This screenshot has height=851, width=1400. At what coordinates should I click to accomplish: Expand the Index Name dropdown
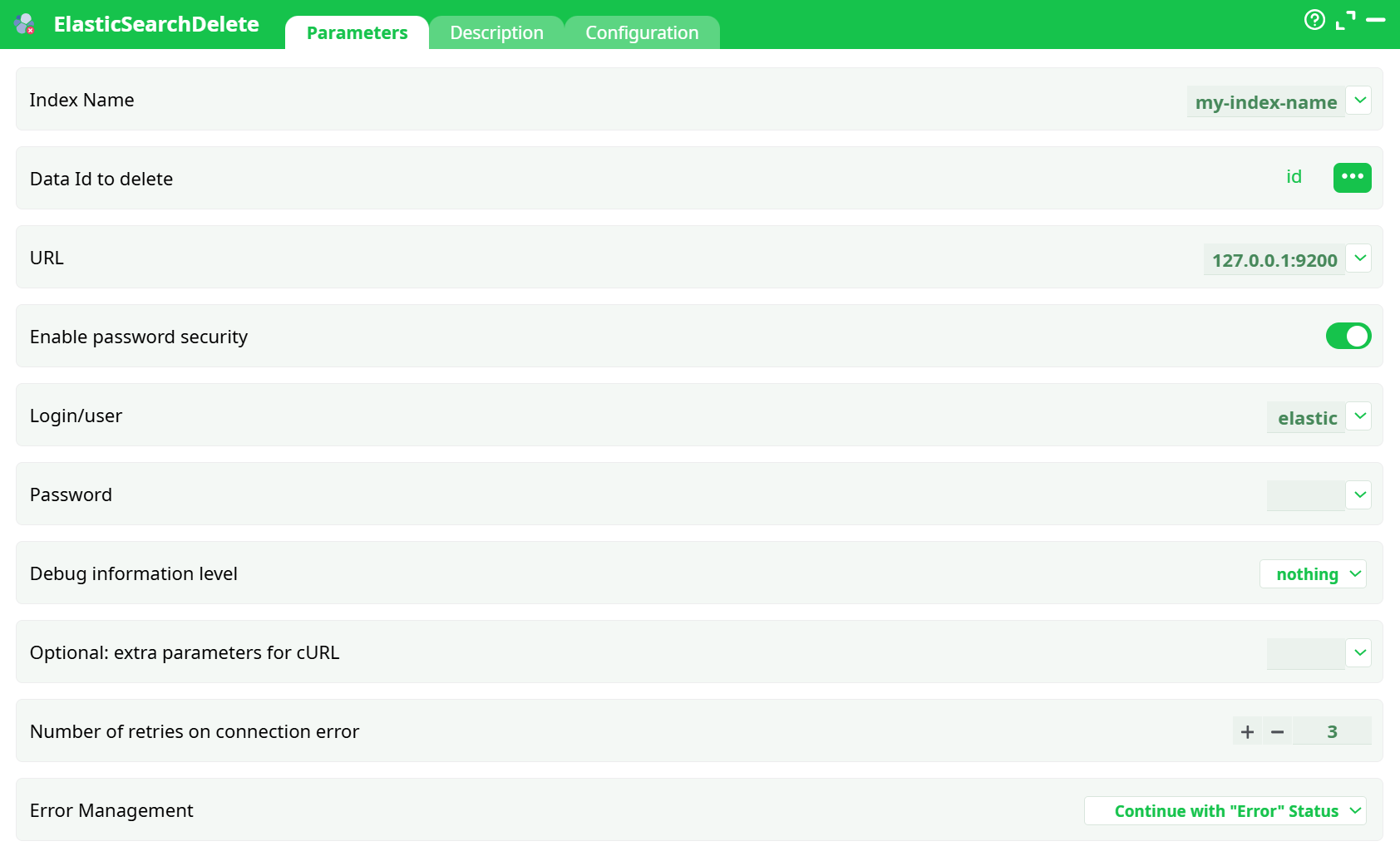click(x=1360, y=100)
